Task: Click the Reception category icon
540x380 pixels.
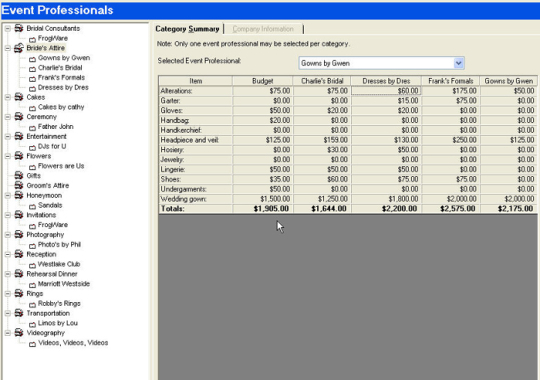Action: point(19,254)
